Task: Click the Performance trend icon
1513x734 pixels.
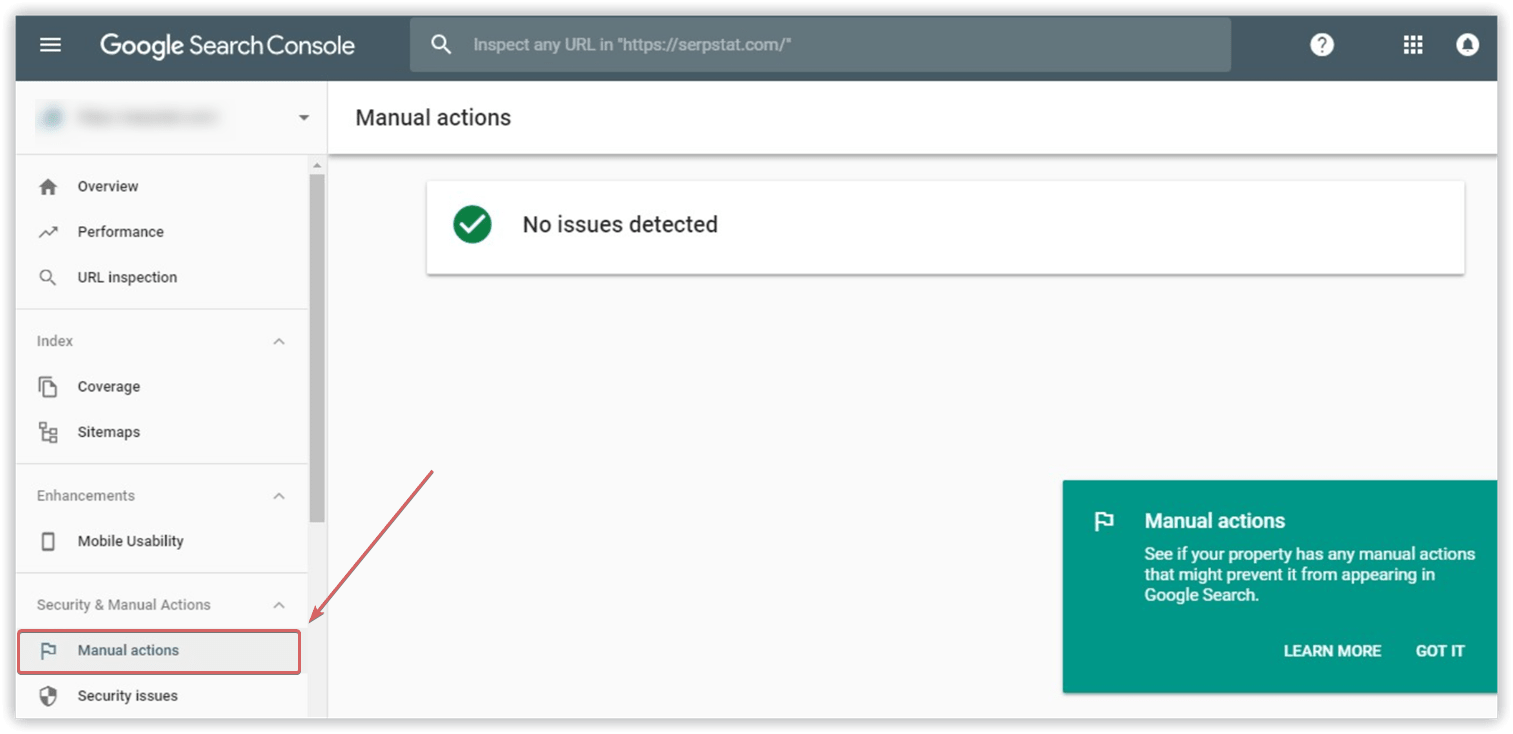Action: (x=48, y=232)
